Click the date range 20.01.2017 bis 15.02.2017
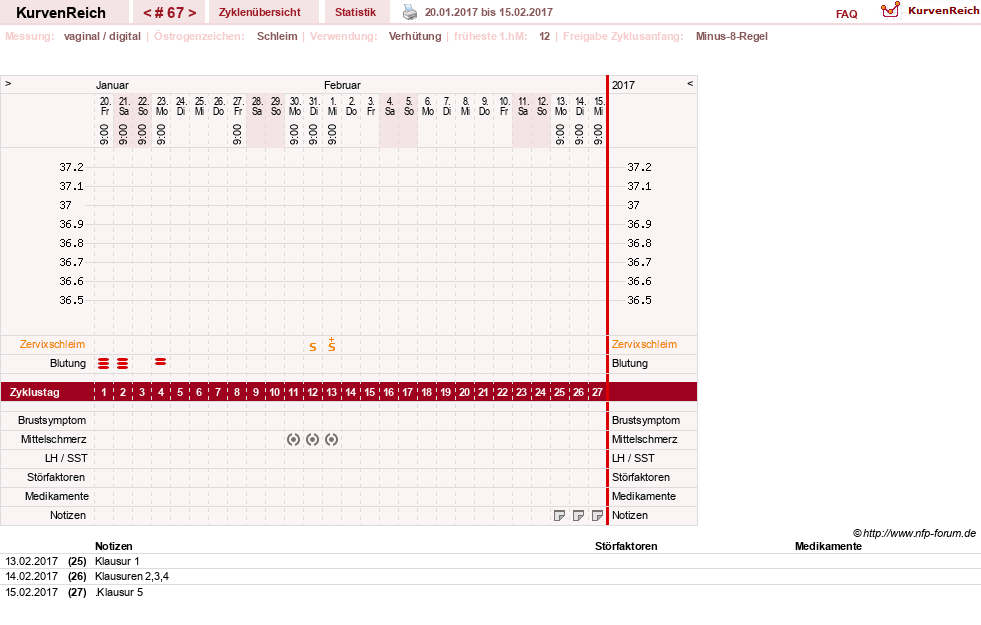The height and width of the screenshot is (625, 981). tap(489, 12)
